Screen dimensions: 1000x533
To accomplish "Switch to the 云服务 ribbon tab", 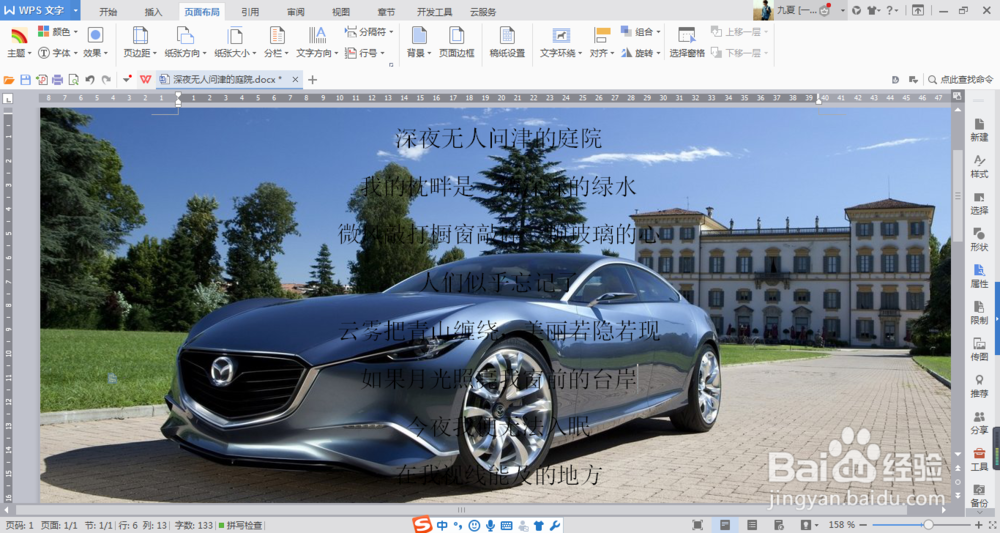I will 483,11.
